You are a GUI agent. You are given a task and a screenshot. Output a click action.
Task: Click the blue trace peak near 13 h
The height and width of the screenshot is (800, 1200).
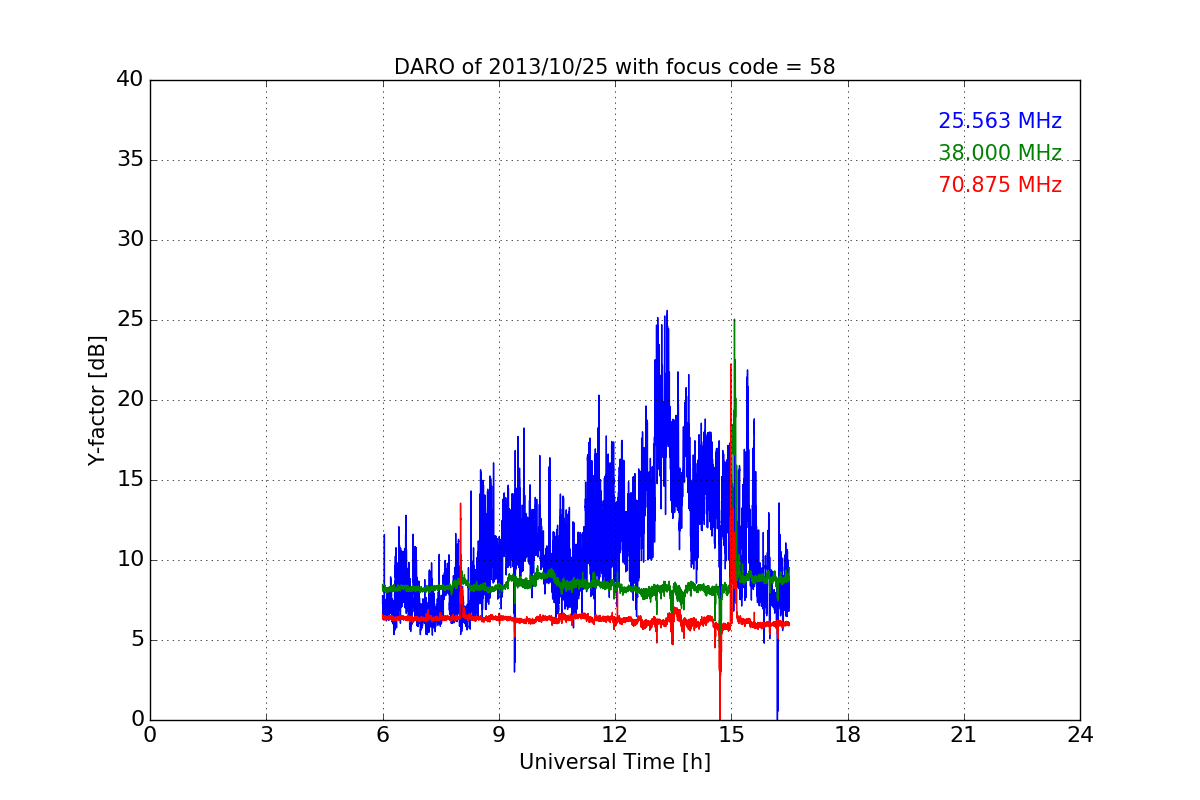(666, 312)
